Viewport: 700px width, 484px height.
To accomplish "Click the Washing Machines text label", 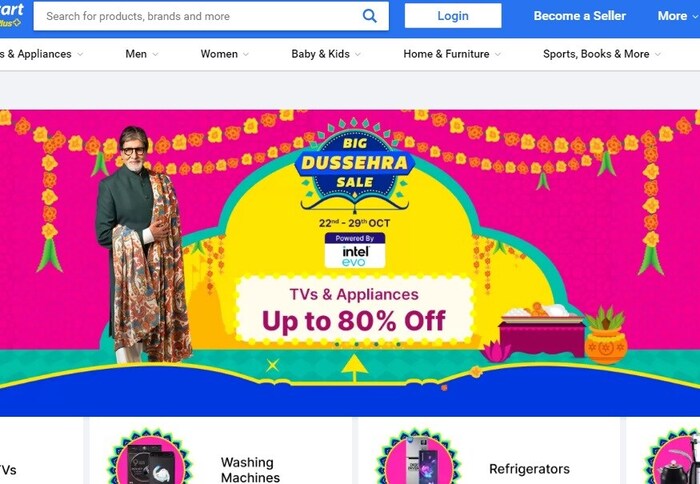I will (x=250, y=470).
